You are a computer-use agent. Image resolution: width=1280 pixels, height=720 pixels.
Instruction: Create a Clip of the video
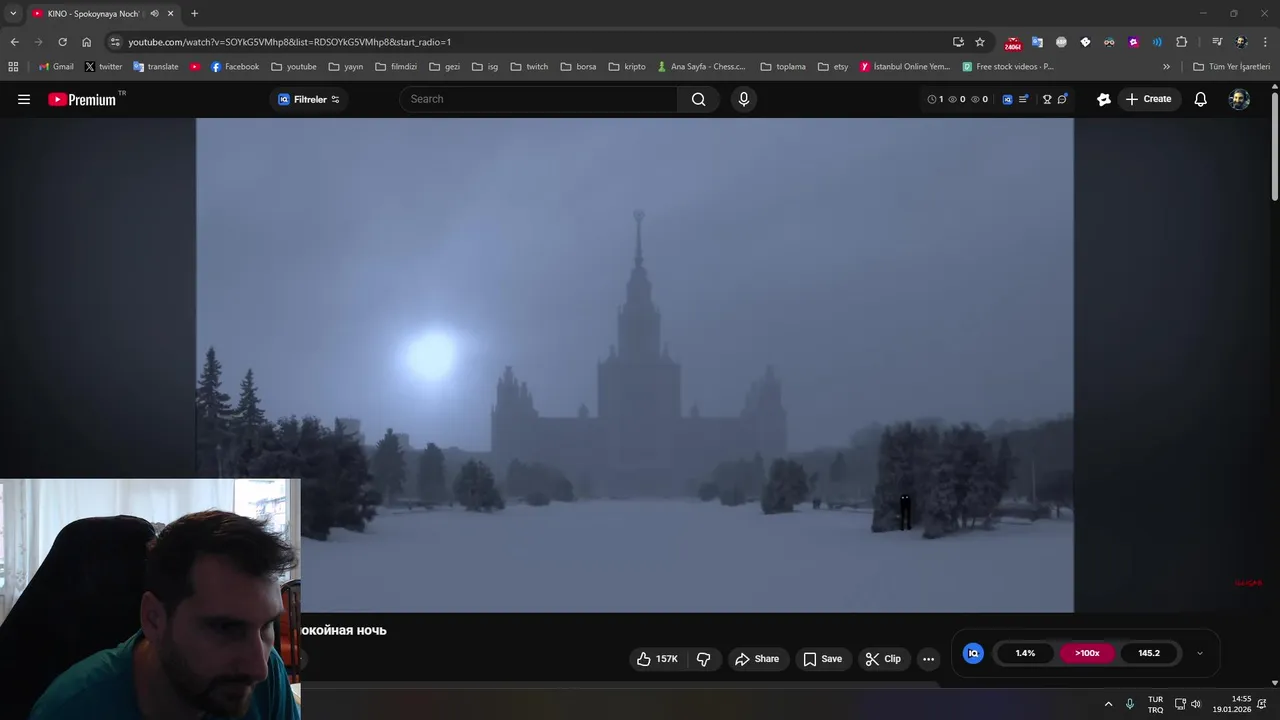883,659
